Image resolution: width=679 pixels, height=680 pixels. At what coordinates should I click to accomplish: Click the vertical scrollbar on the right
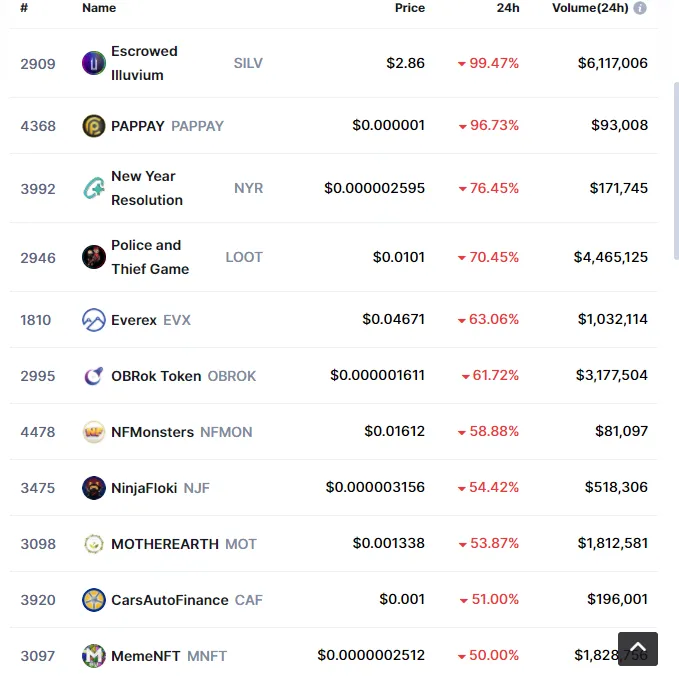676,171
